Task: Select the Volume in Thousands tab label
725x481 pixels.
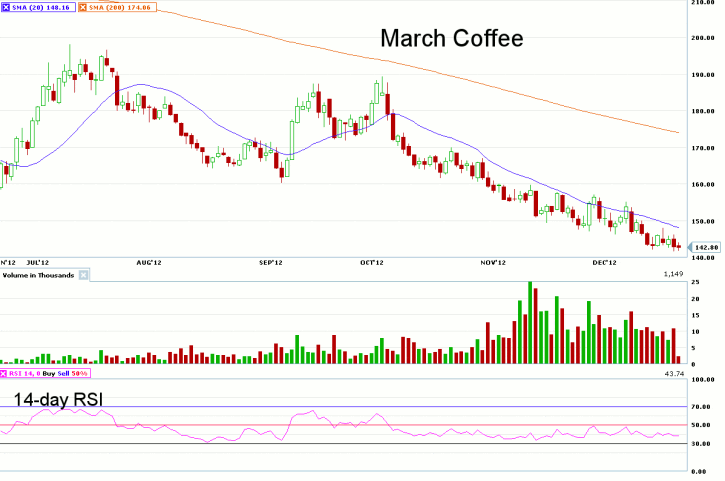Action: [39, 274]
